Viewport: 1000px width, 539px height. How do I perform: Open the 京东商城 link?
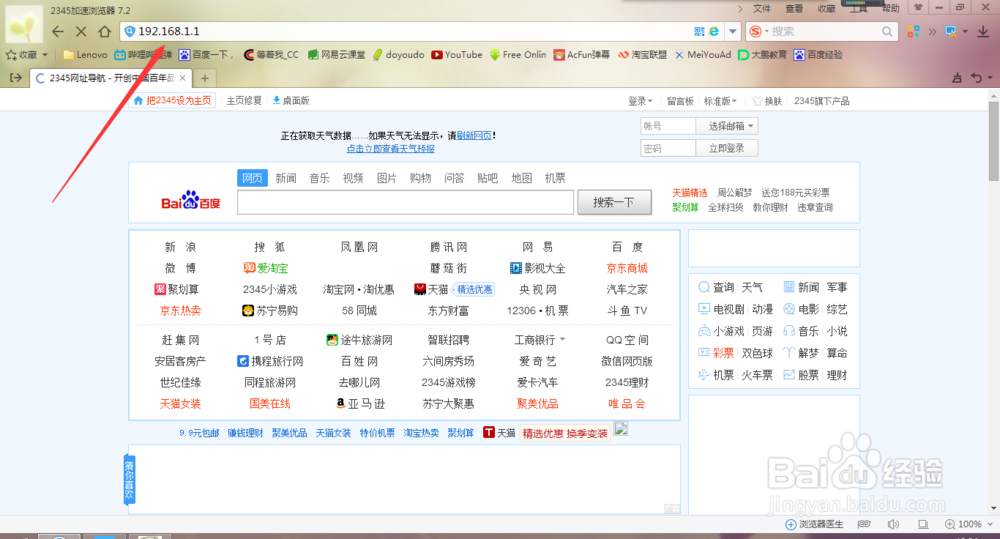point(627,269)
